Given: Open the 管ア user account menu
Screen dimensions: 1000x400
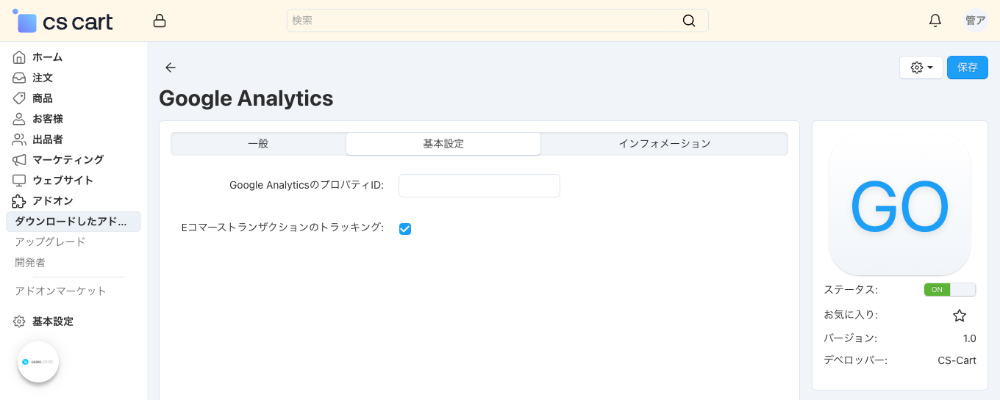Looking at the screenshot, I should pos(975,20).
